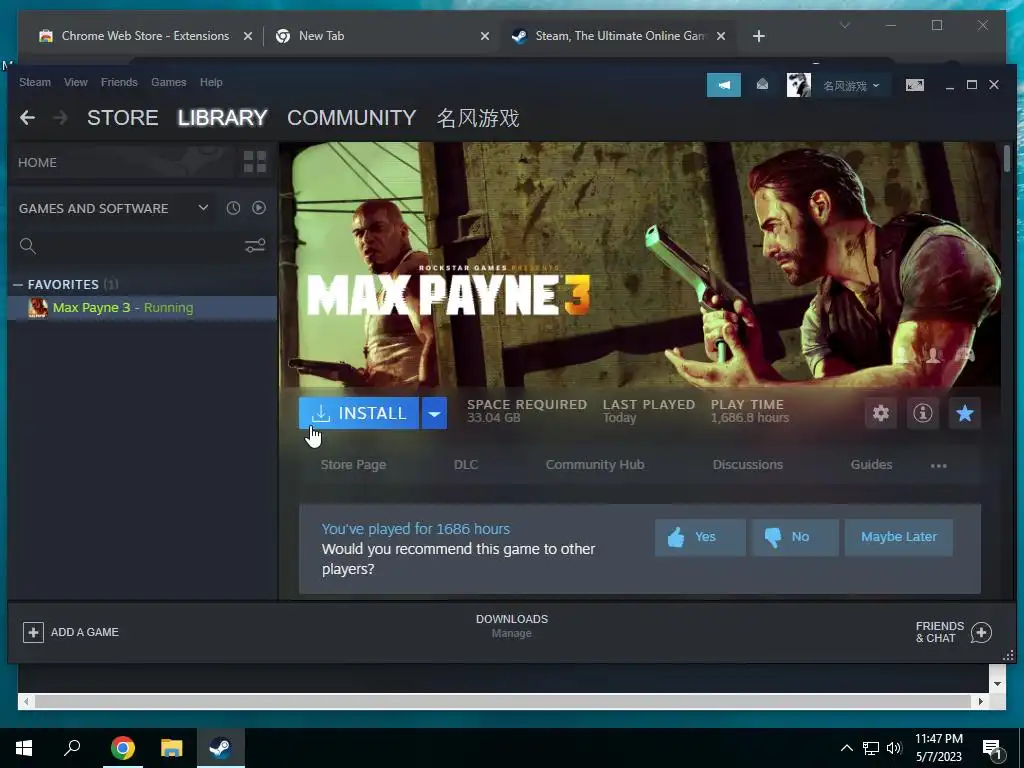
Task: Click the Add a Game plus icon
Action: point(33,632)
